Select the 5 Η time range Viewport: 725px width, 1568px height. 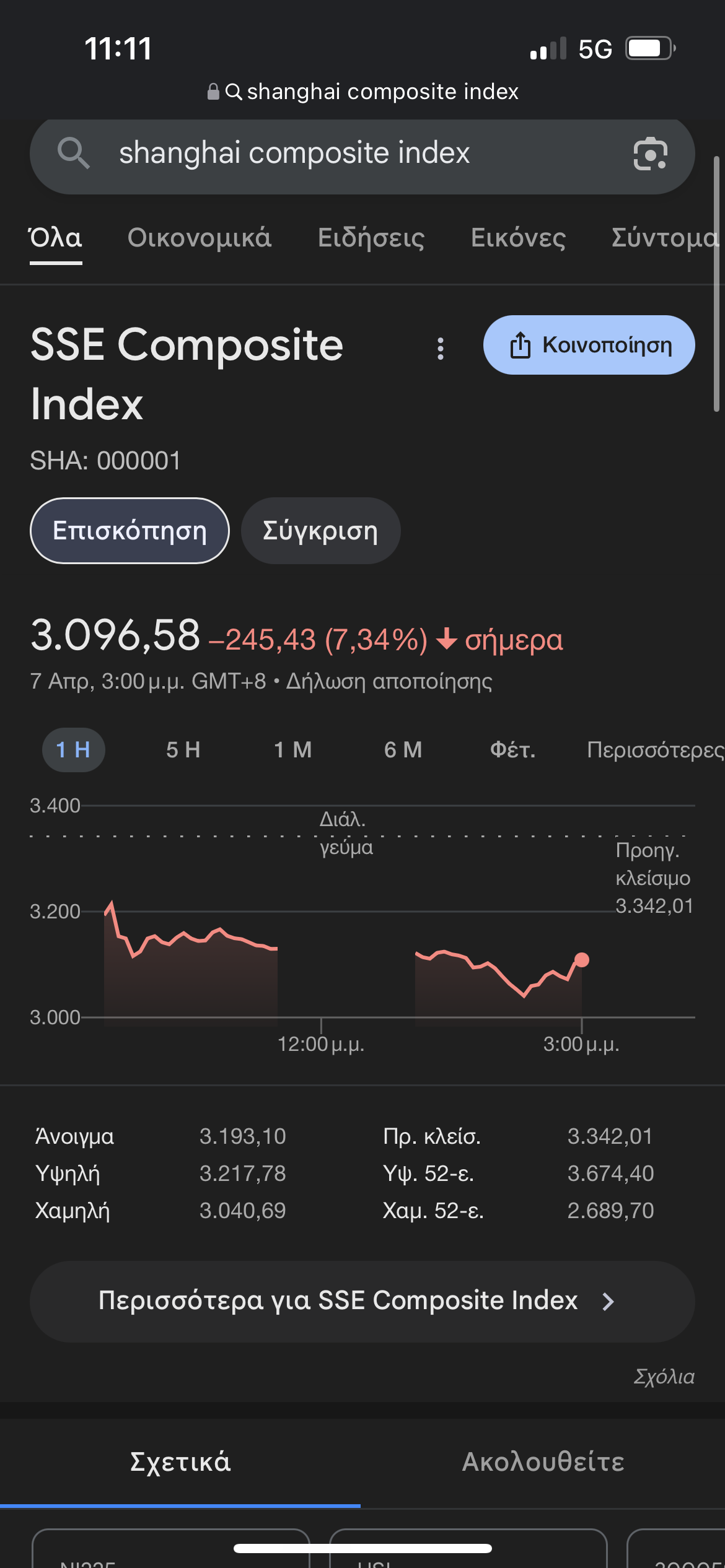183,750
